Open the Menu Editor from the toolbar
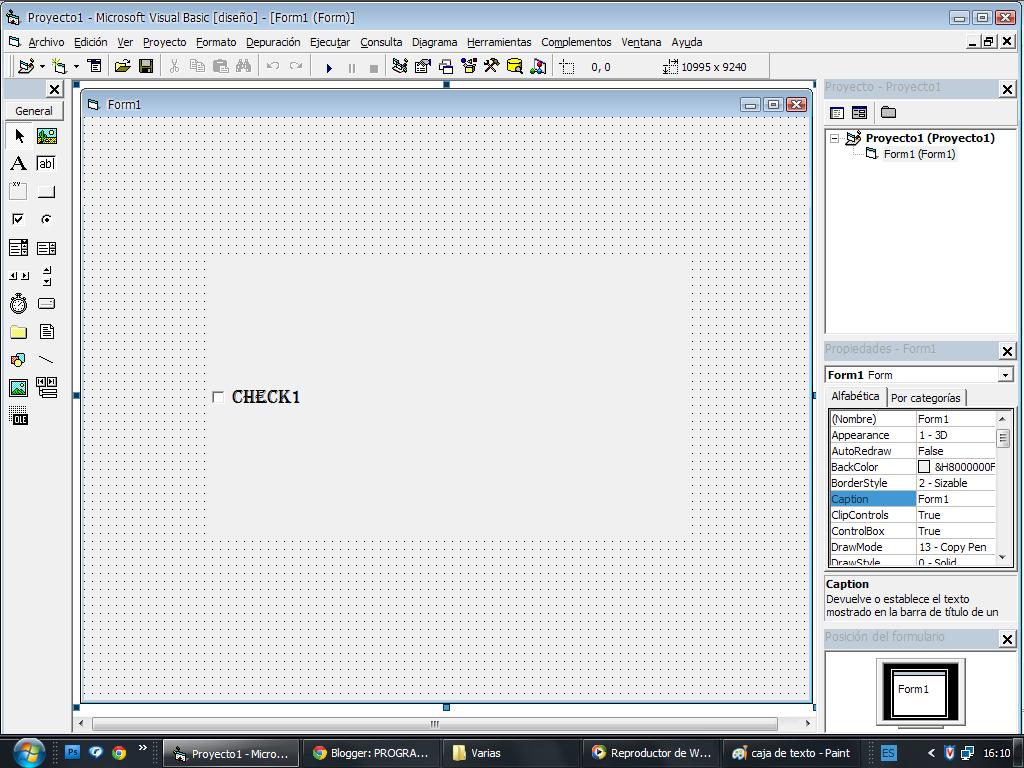The image size is (1024, 768). (x=95, y=66)
